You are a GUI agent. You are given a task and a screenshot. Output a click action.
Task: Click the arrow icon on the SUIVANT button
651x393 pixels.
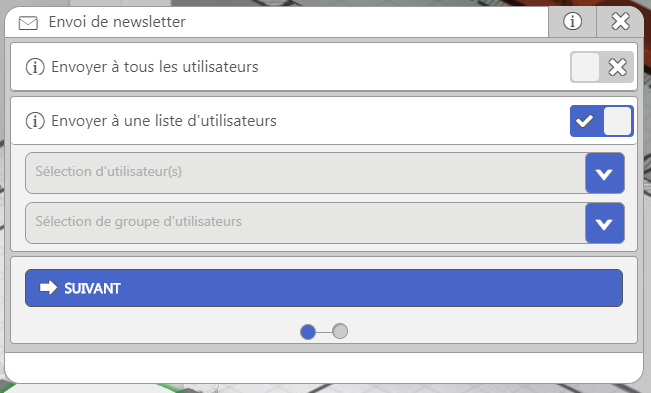(x=48, y=288)
